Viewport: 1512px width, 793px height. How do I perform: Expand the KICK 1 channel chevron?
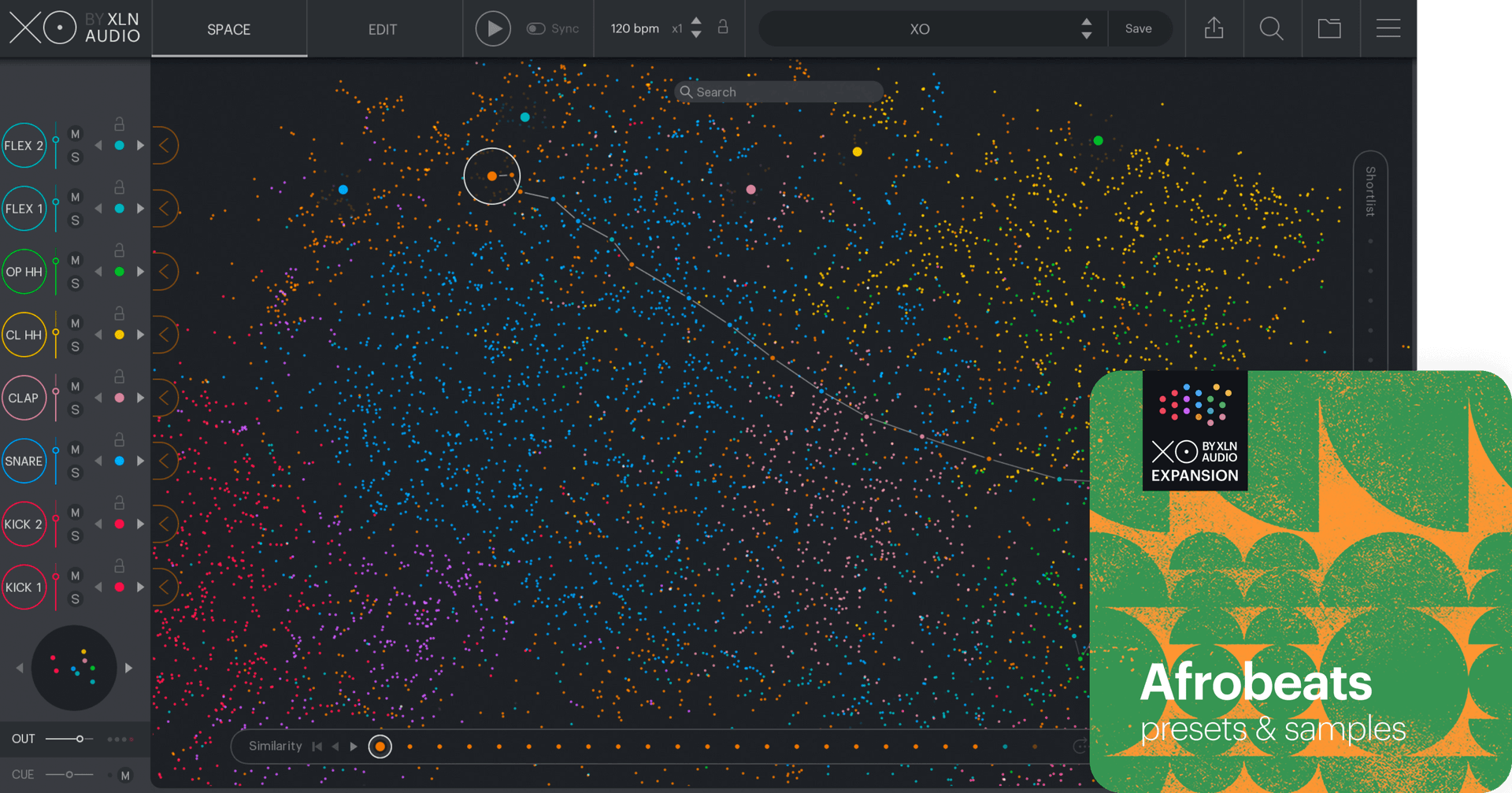coord(164,587)
